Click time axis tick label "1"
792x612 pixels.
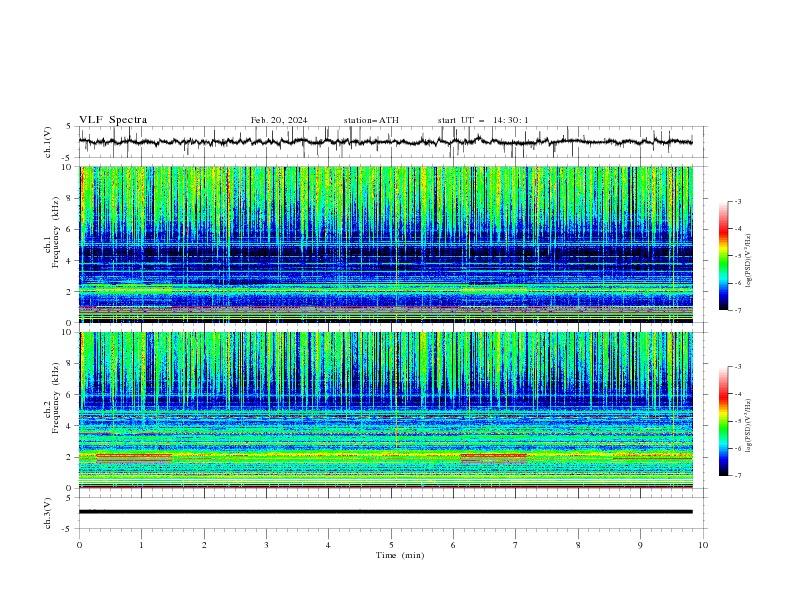(x=141, y=545)
